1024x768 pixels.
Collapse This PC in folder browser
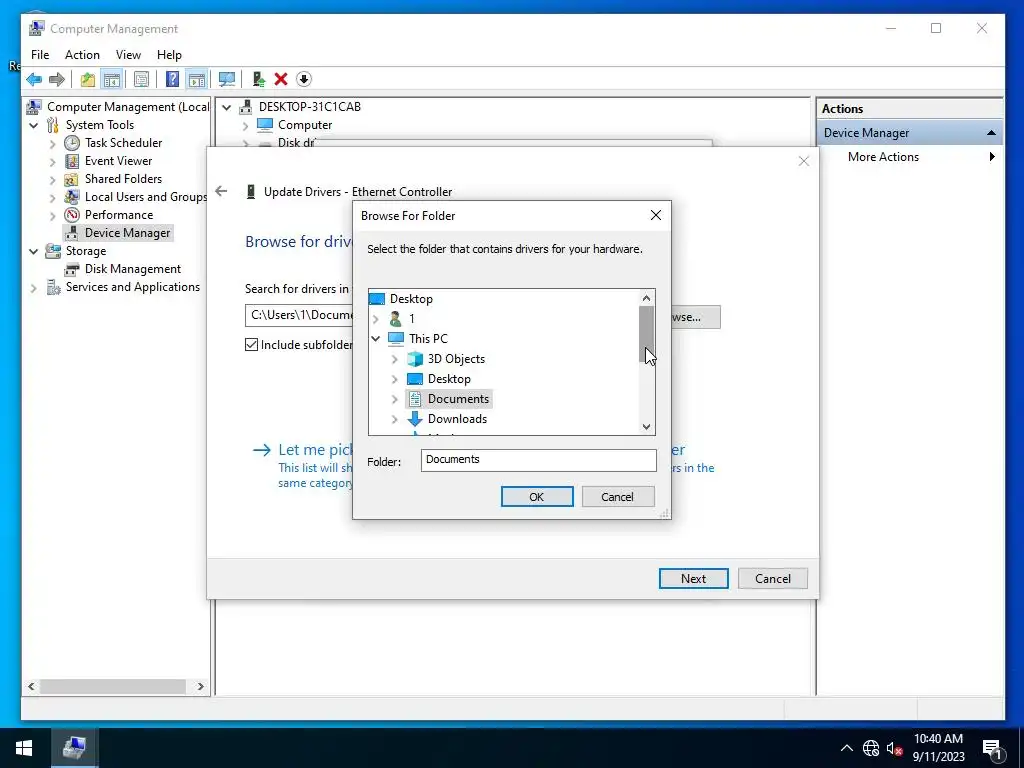[376, 339]
